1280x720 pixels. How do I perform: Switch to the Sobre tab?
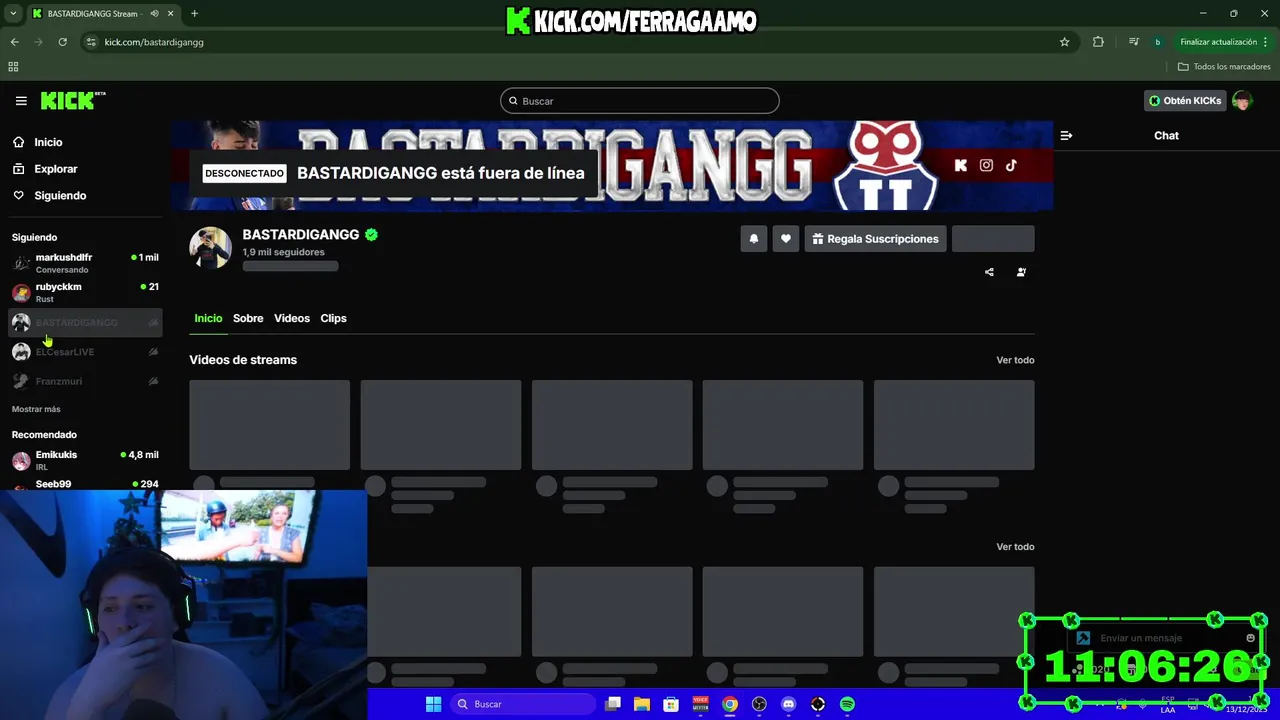tap(248, 318)
